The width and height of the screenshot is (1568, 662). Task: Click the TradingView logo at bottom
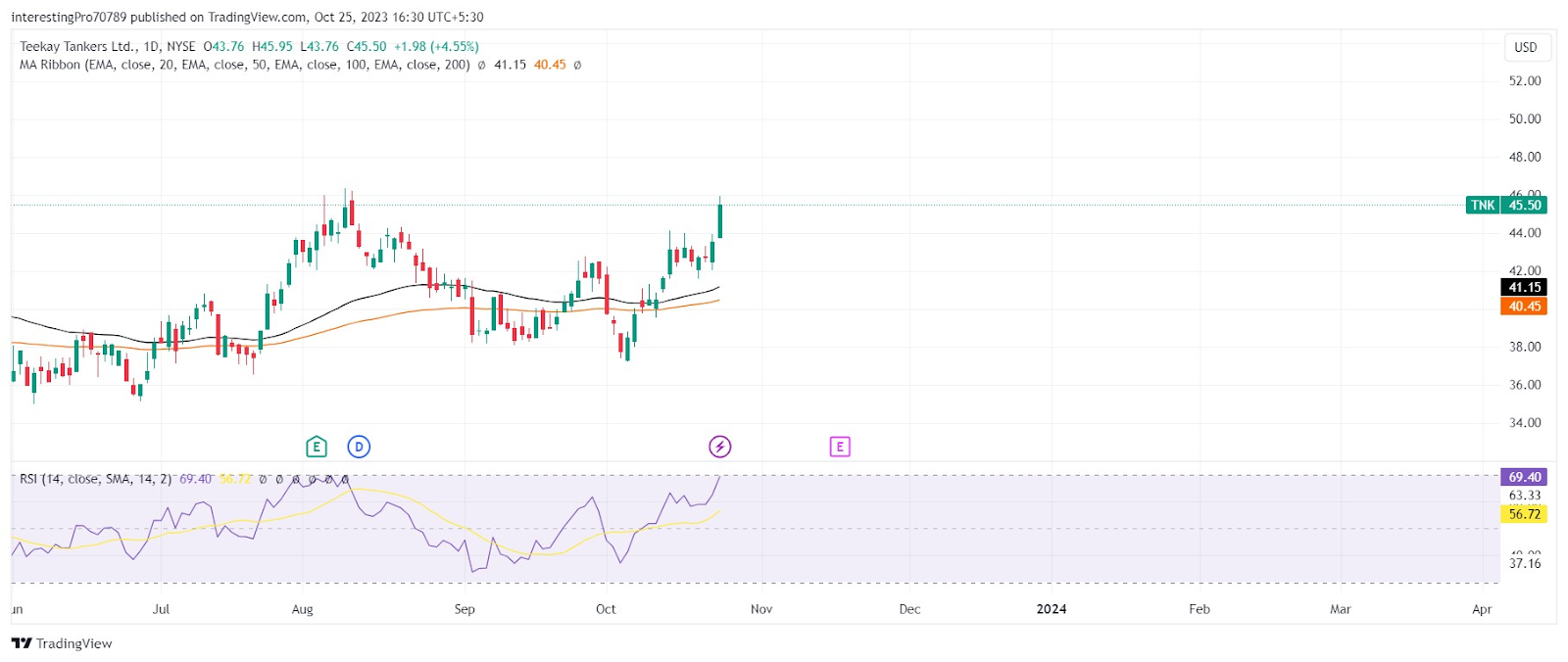coord(62,643)
